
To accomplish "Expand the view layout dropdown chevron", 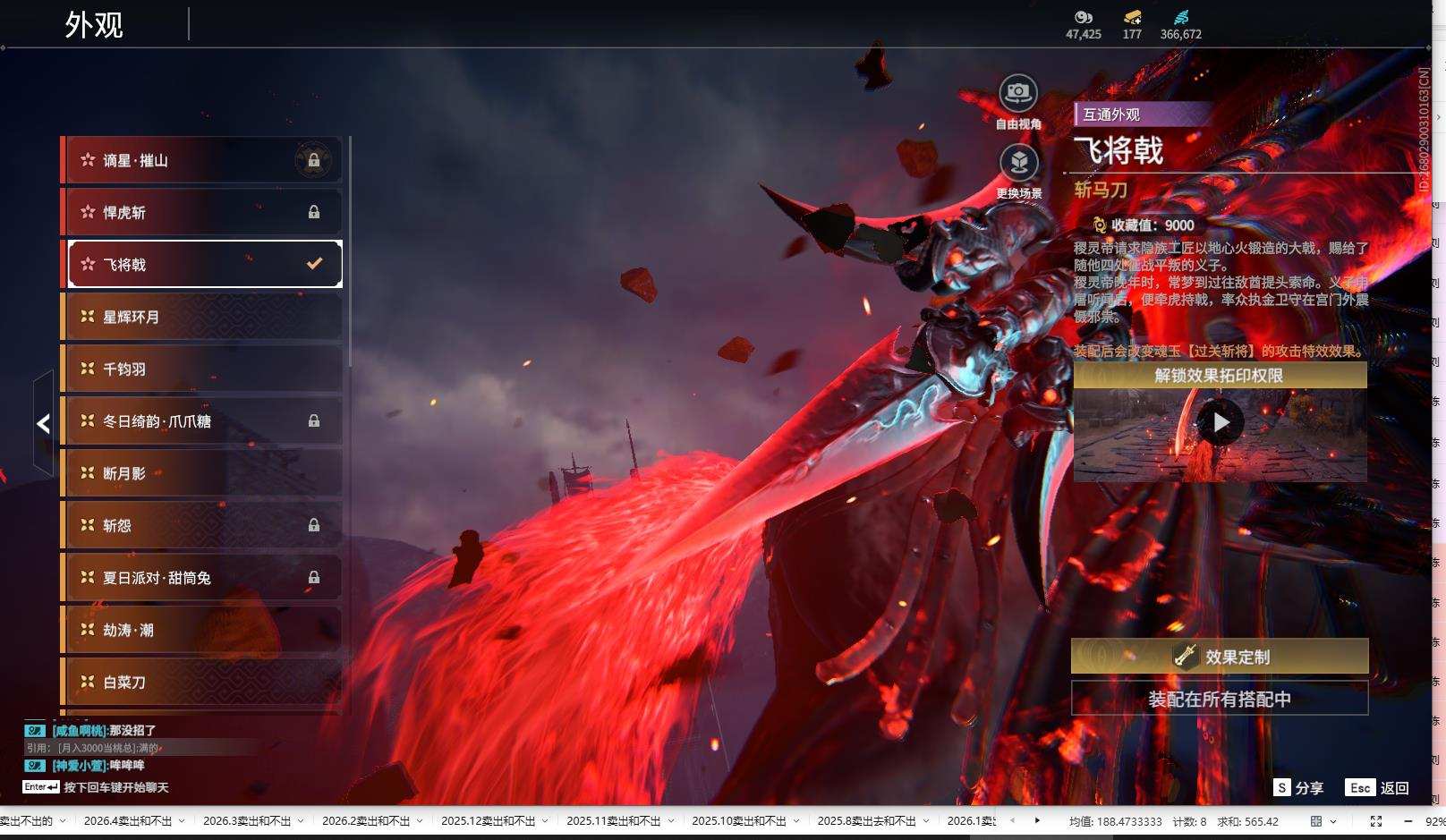I will tap(1333, 821).
